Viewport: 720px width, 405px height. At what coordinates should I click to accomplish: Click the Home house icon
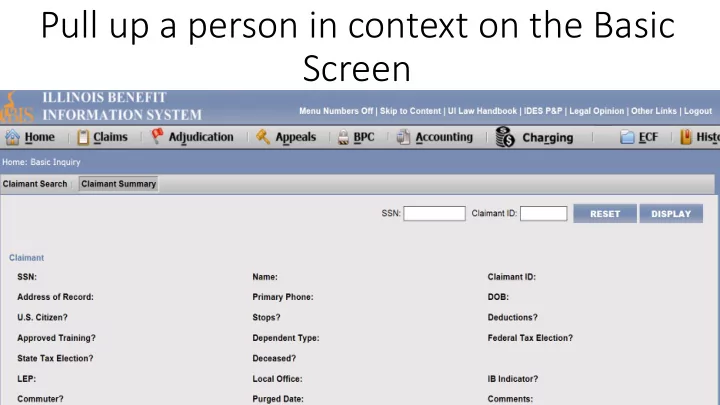click(x=12, y=137)
